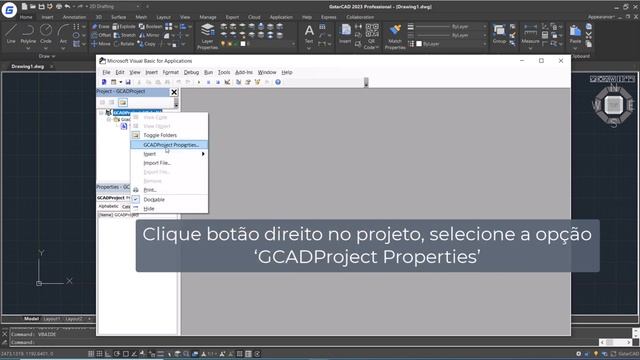The image size is (640, 360).
Task: Select GCADProject Properties... menu entry
Action: pyautogui.click(x=169, y=145)
